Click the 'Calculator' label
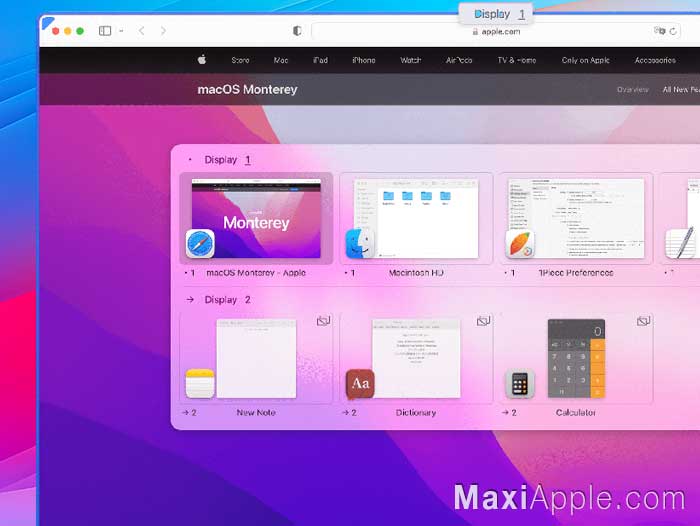The height and width of the screenshot is (526, 700). click(575, 413)
